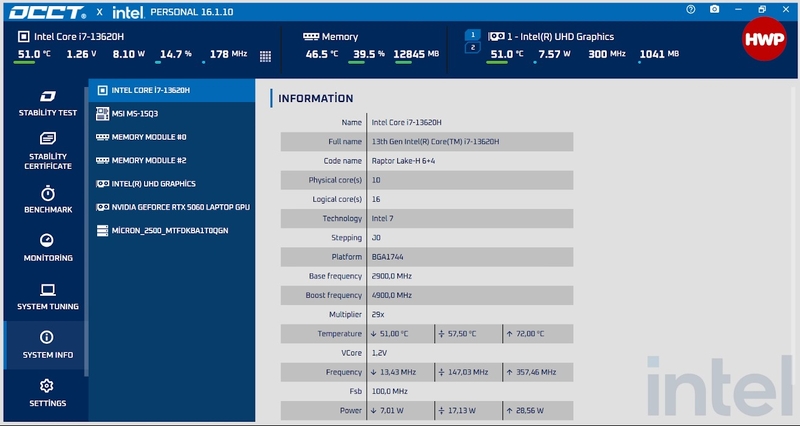The image size is (800, 426).
Task: Click the help question mark icon
Action: [x=690, y=9]
